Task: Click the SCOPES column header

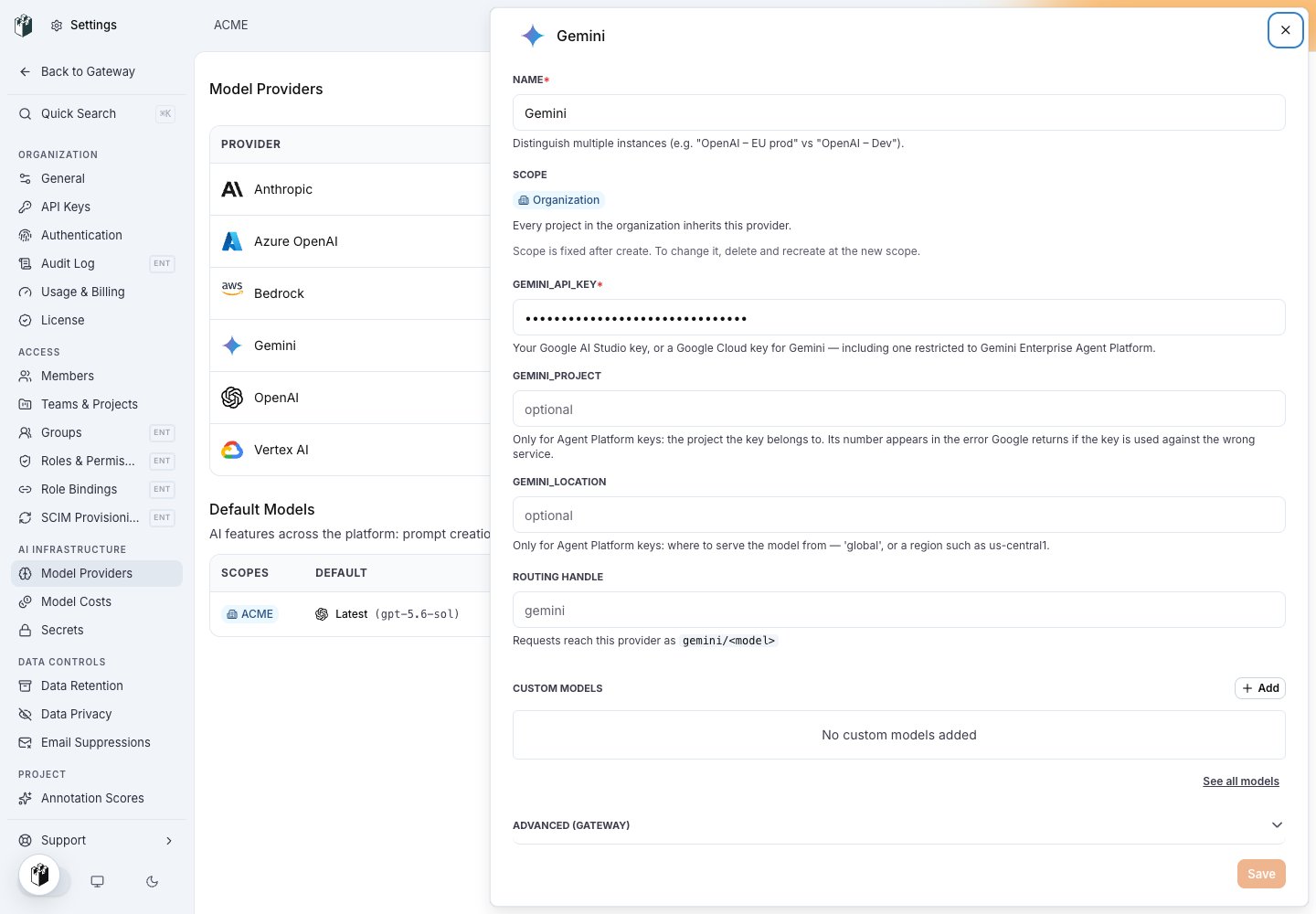Action: click(245, 573)
